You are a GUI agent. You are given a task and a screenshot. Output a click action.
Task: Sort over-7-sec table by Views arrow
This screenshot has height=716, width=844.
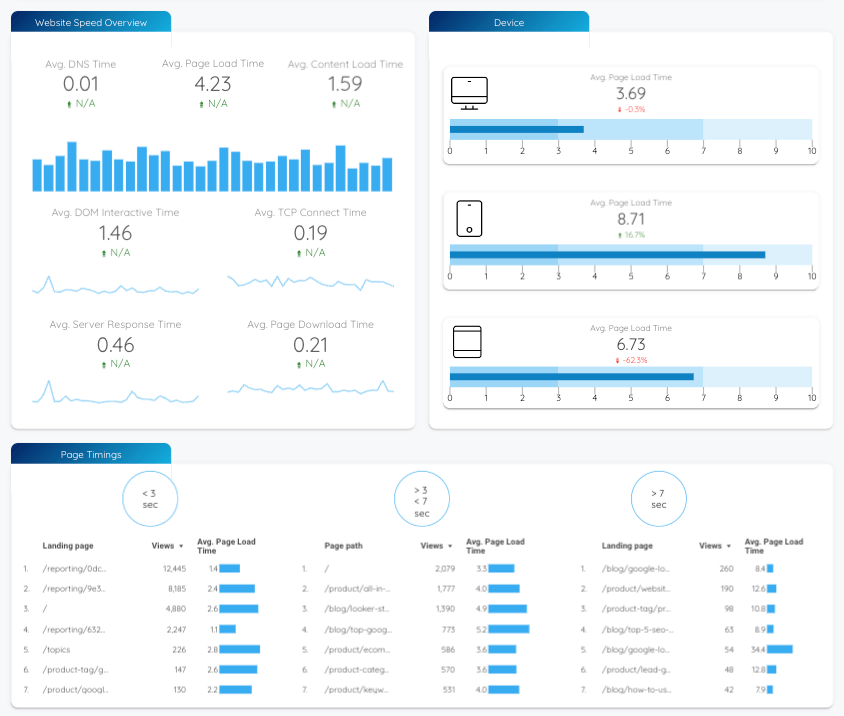coord(729,546)
